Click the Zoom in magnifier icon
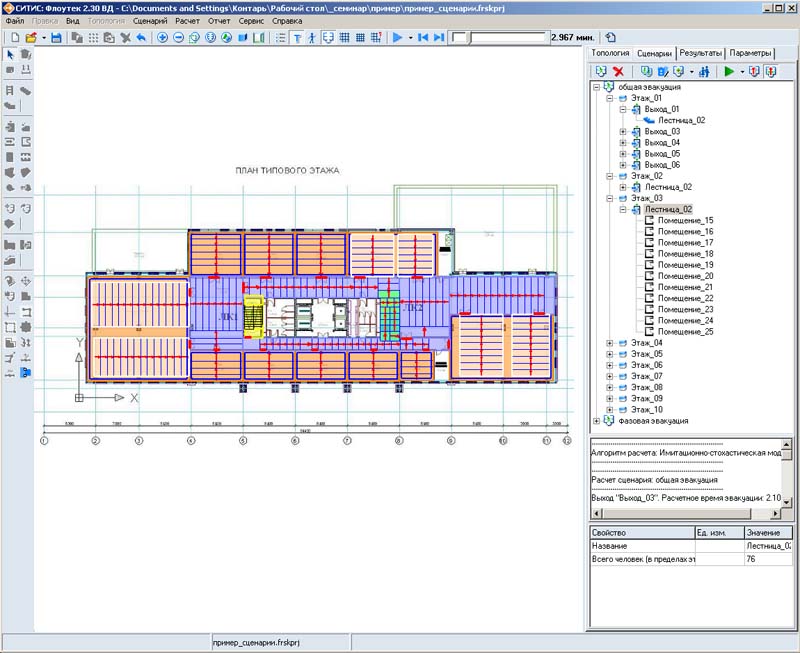Image resolution: width=800 pixels, height=653 pixels. coord(163,37)
